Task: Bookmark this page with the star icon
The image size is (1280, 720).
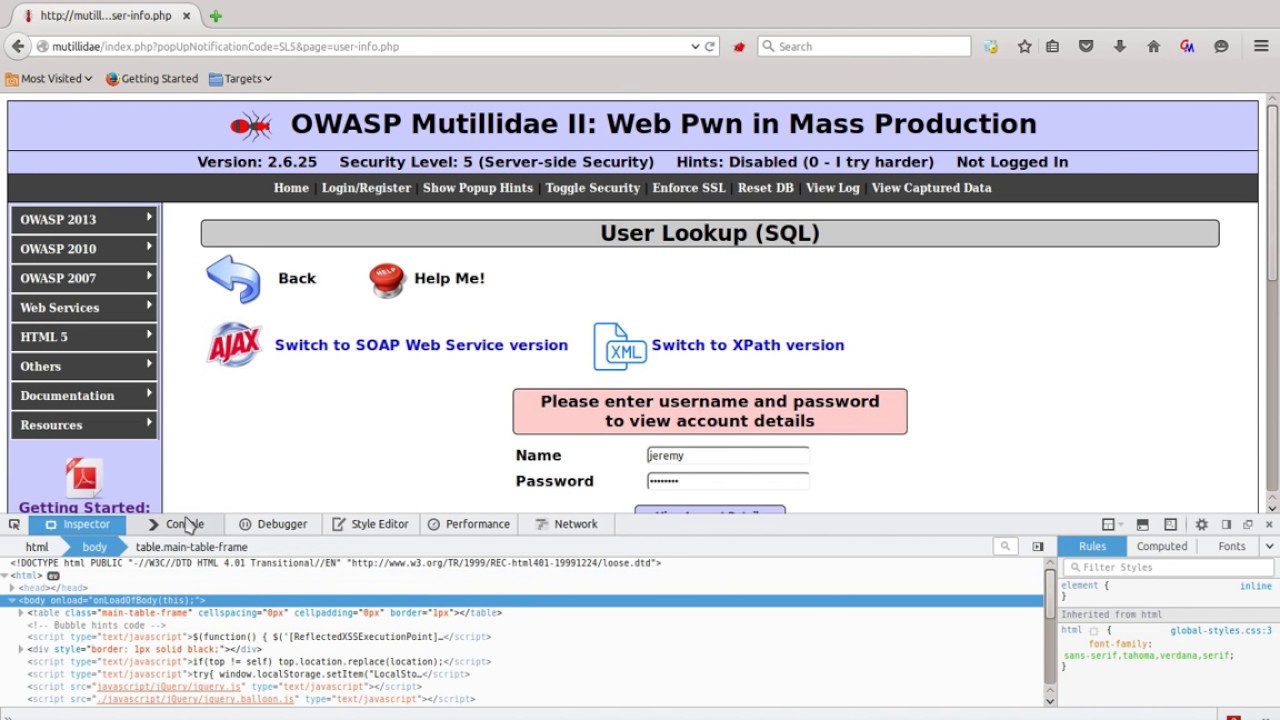Action: (1024, 46)
